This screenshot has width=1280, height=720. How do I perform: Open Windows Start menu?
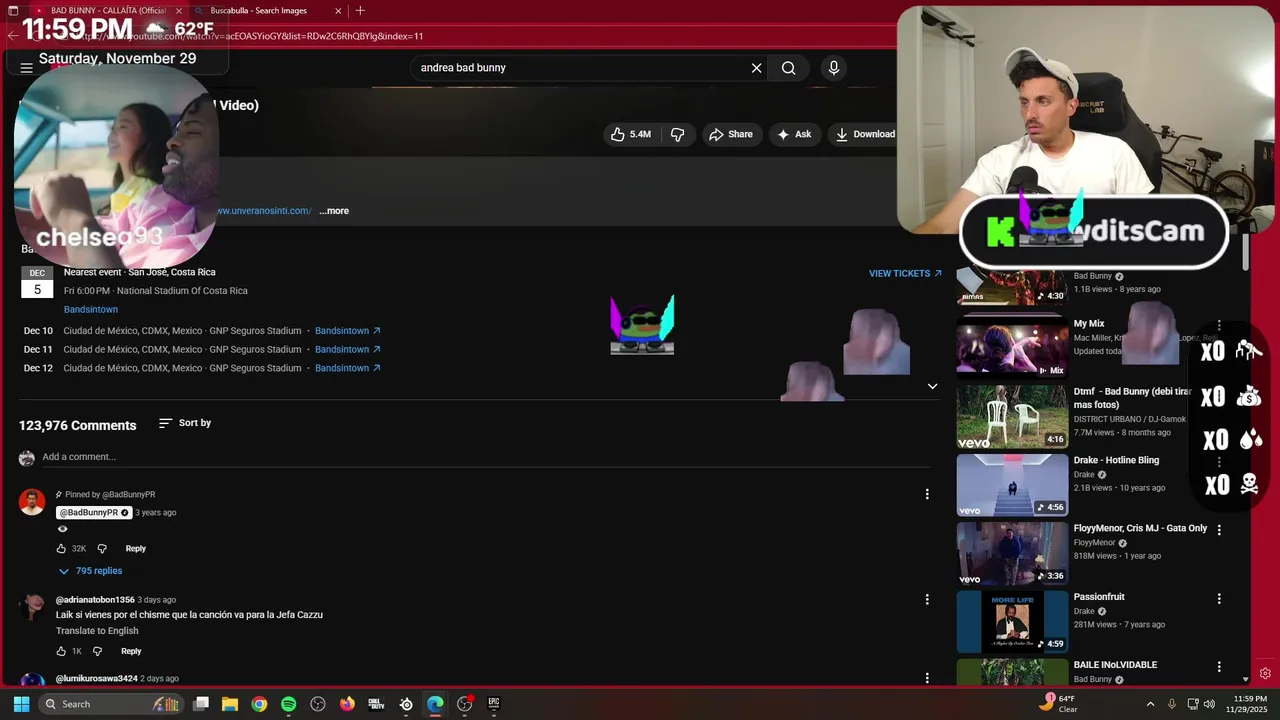(x=21, y=704)
